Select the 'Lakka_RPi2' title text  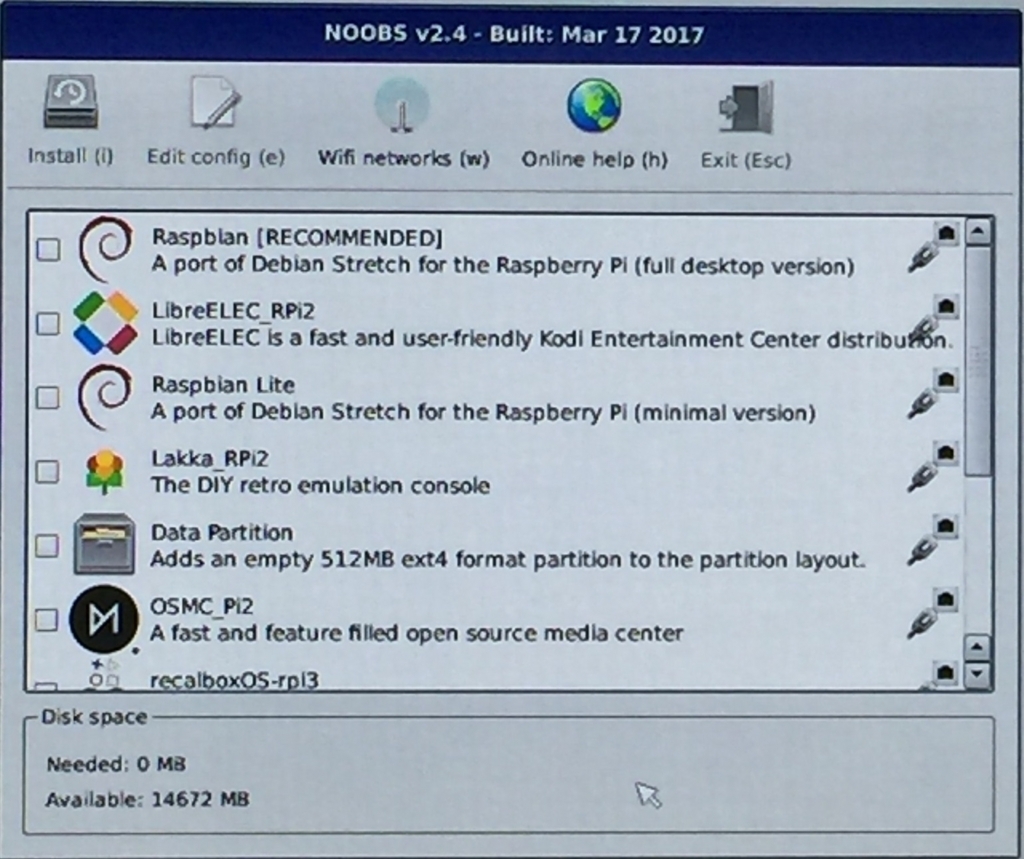pyautogui.click(x=210, y=459)
